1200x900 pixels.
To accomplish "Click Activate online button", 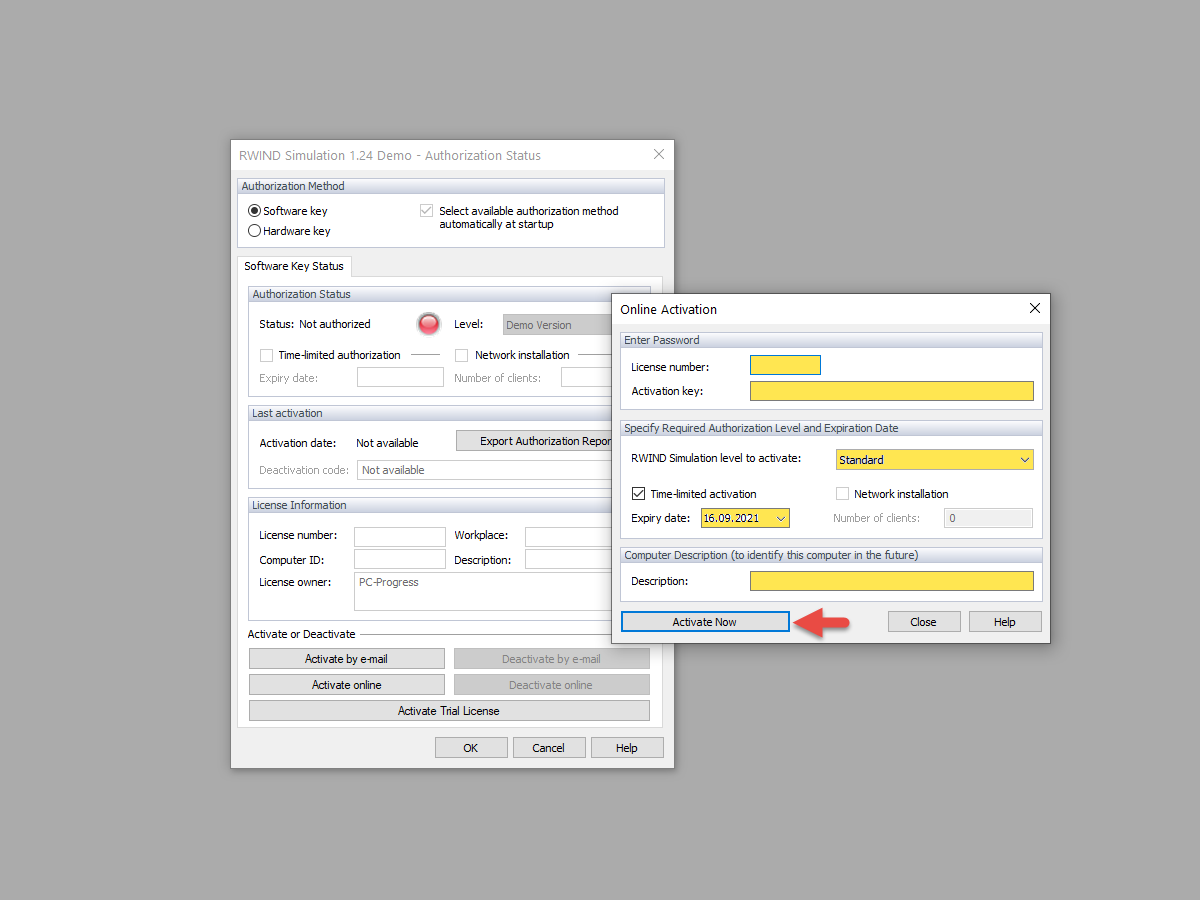I will click(347, 685).
